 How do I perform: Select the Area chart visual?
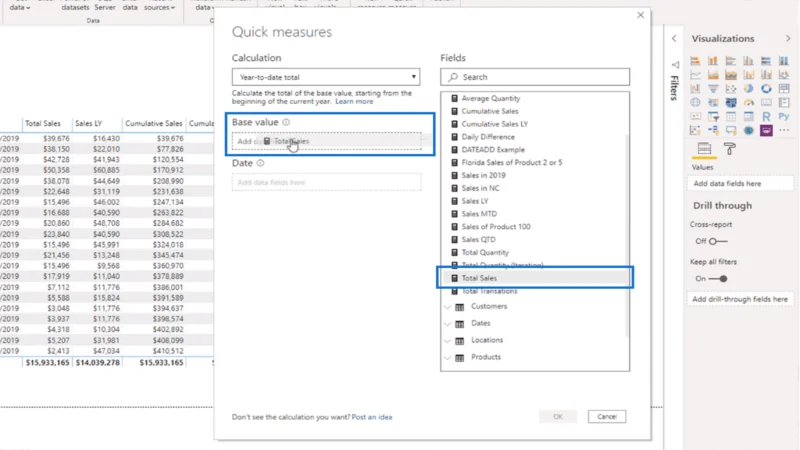[x=713, y=74]
